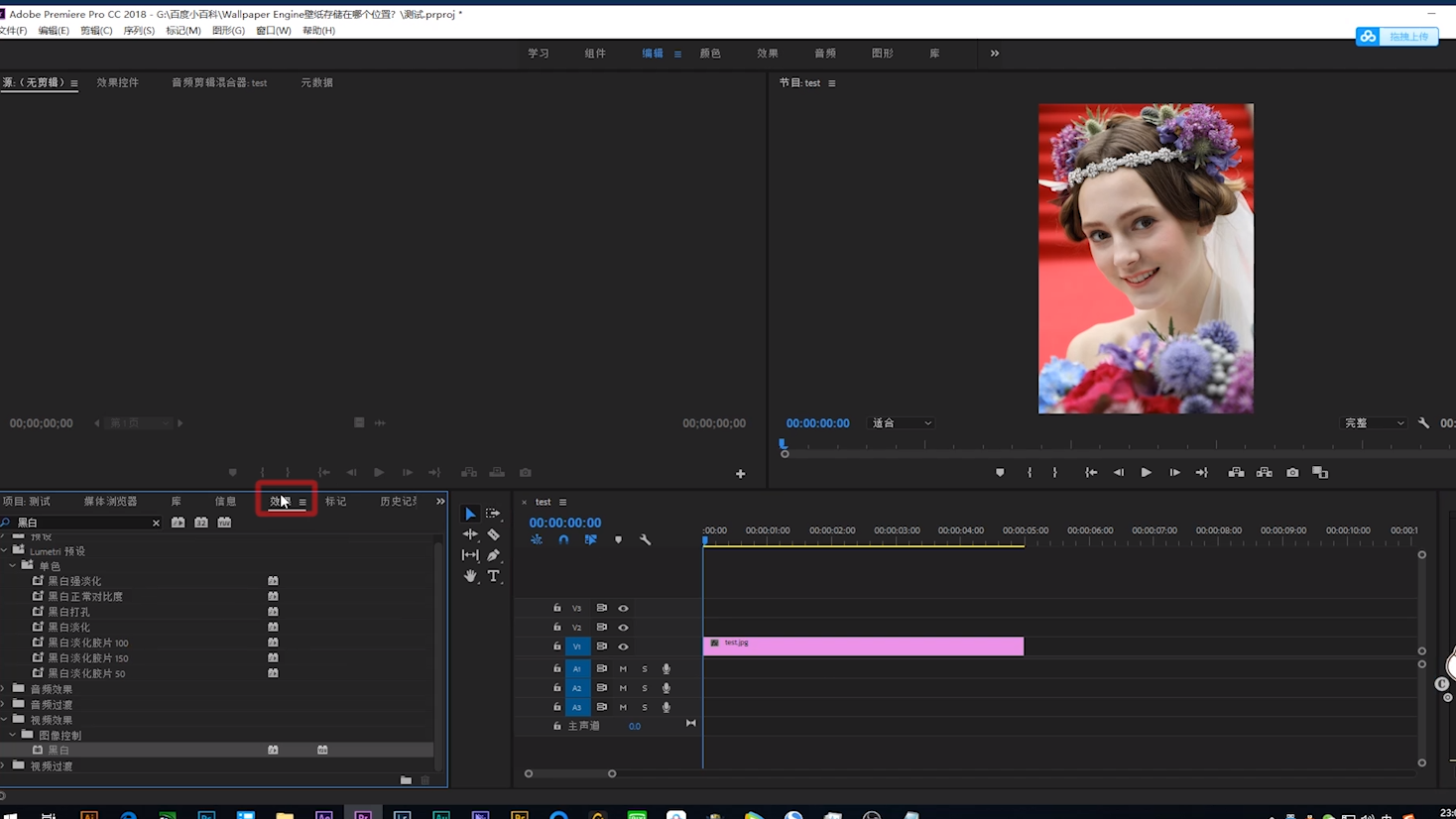Enable voice-over record on track A1
1456x819 pixels.
click(667, 669)
